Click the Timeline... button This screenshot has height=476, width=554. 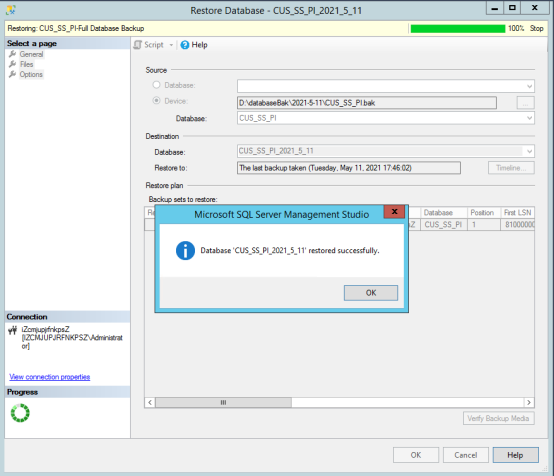click(x=511, y=168)
